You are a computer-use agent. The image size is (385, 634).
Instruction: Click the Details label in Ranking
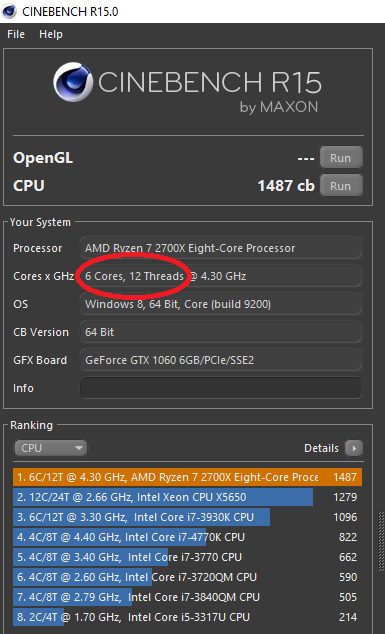click(321, 448)
